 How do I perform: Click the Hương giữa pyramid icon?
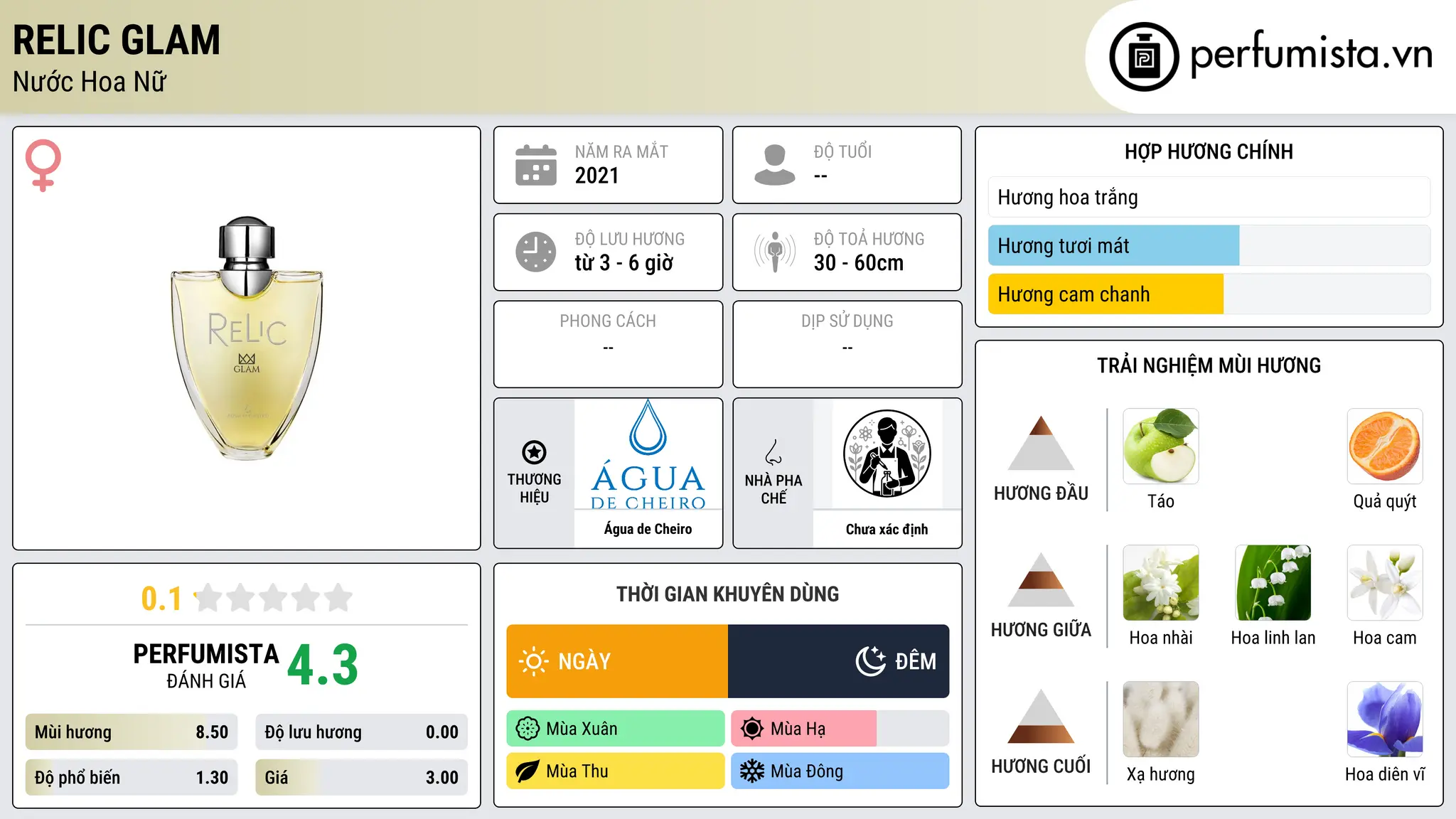[x=1041, y=579]
